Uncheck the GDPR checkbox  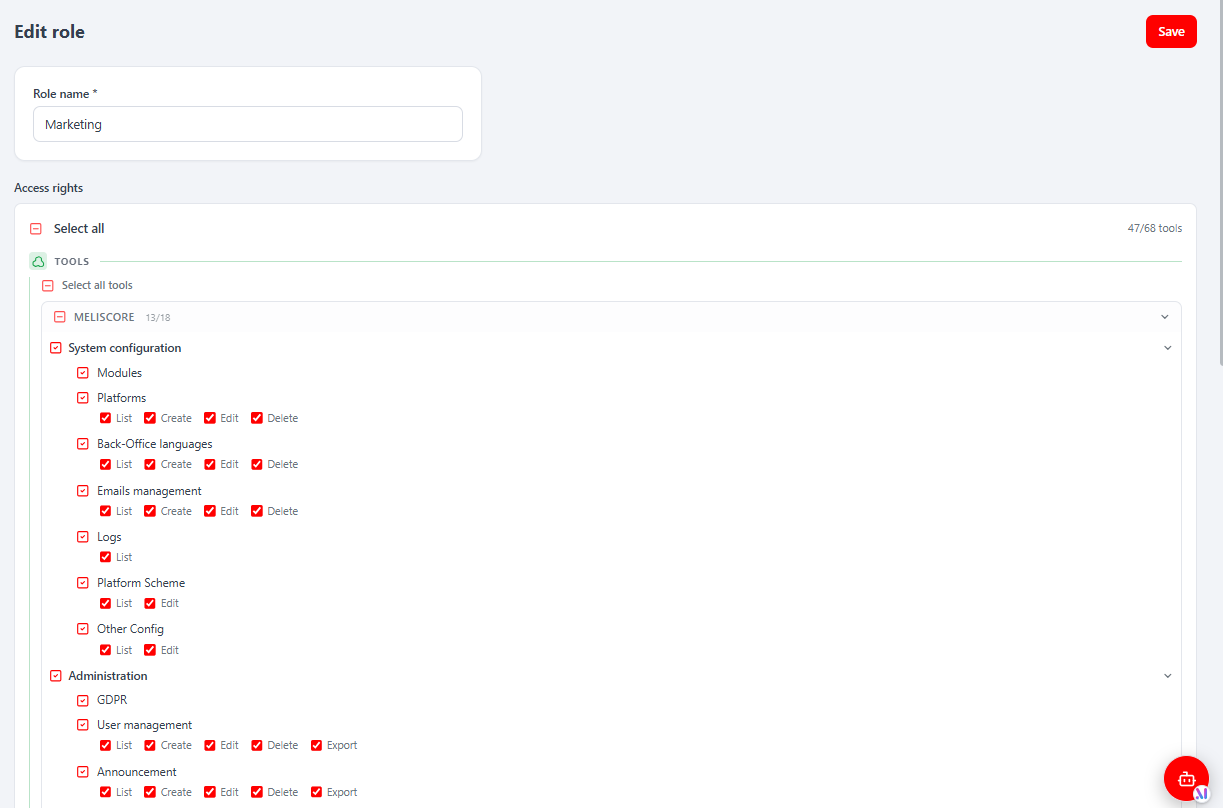click(83, 700)
